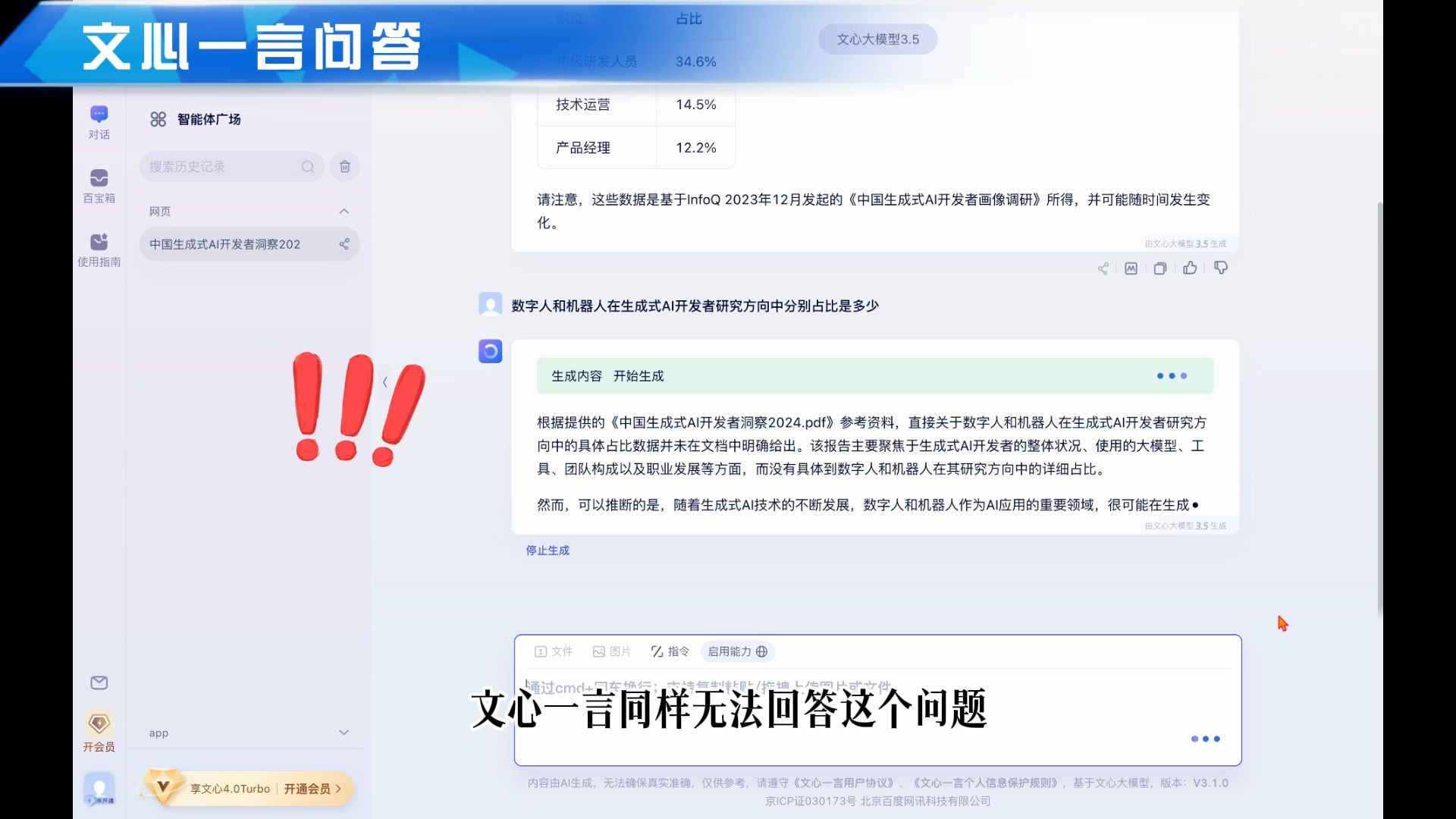Image resolution: width=1456 pixels, height=819 pixels.
Task: Click the page vertical scrollbar
Action: click(1379, 409)
